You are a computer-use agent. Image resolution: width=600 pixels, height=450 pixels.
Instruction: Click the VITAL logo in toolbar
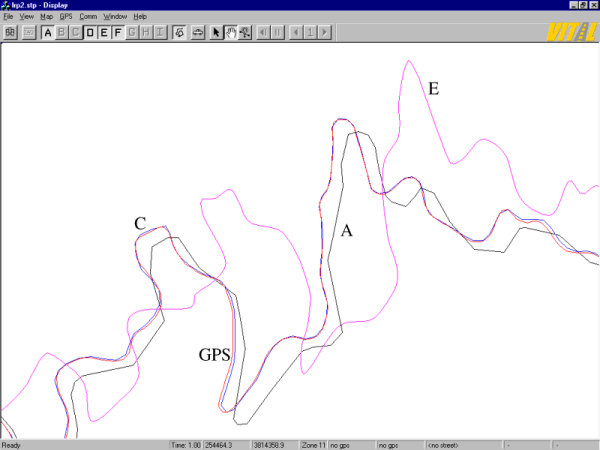click(x=571, y=32)
